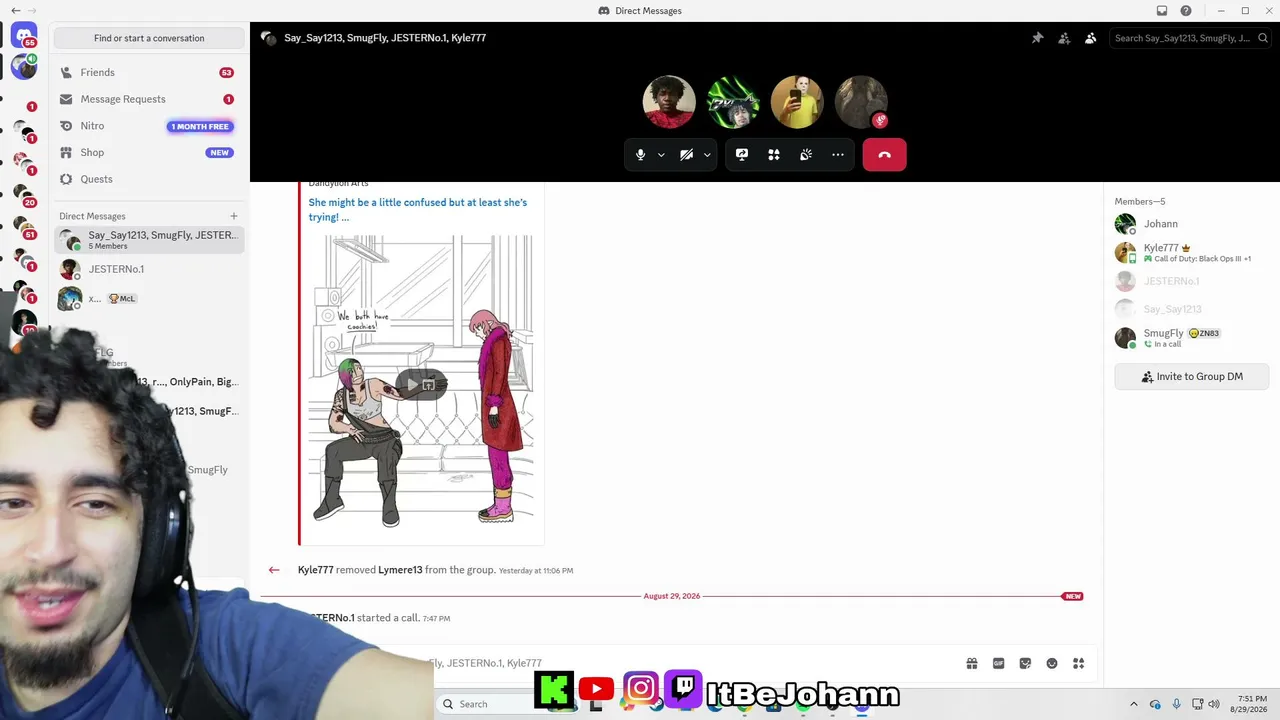Toggle the member list panel
Viewport: 1280px width, 720px height.
click(1091, 38)
